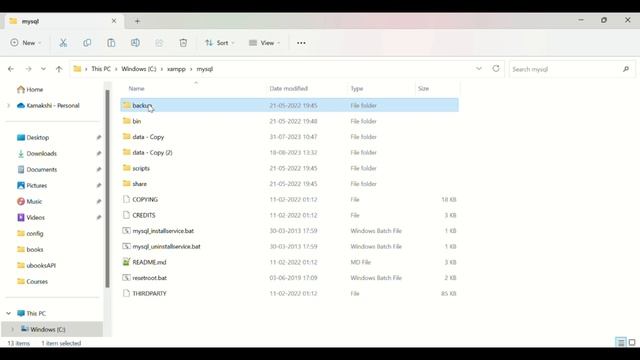640x360 pixels.
Task: Click the search magnifier icon
Action: coord(626,69)
